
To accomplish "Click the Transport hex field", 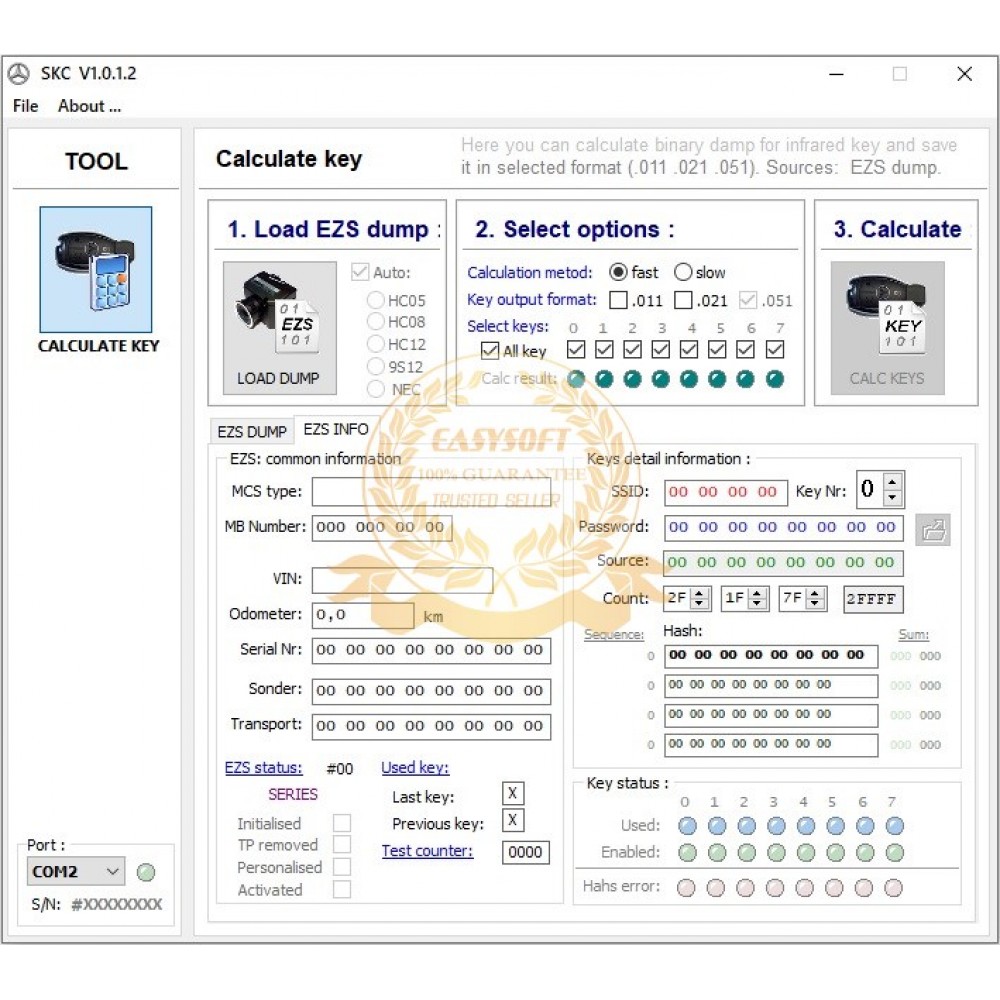I will [431, 726].
